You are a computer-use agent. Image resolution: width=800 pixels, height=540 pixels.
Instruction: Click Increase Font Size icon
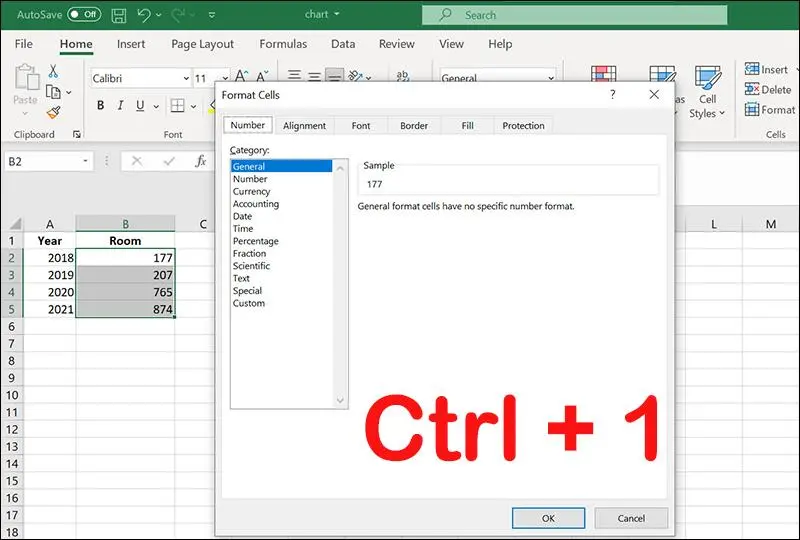point(241,77)
